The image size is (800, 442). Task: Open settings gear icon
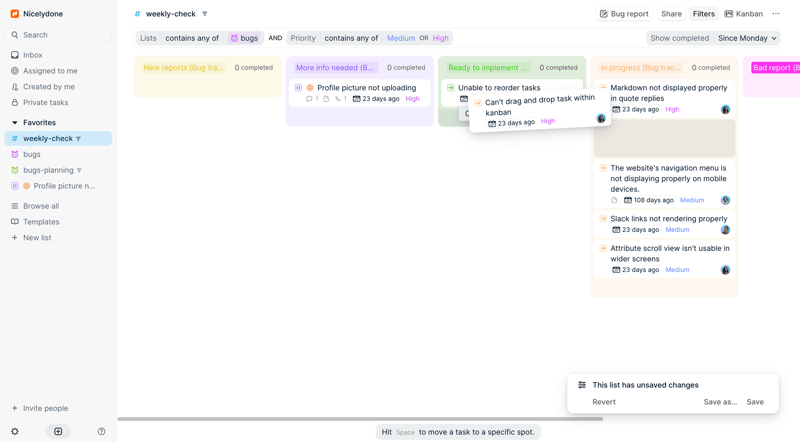click(15, 431)
